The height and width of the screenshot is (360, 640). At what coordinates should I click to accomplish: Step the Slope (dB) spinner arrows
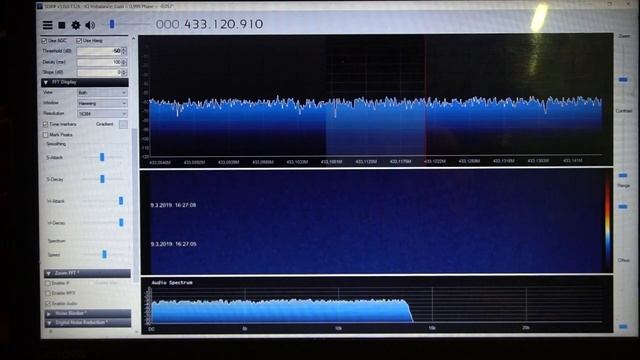(124, 72)
